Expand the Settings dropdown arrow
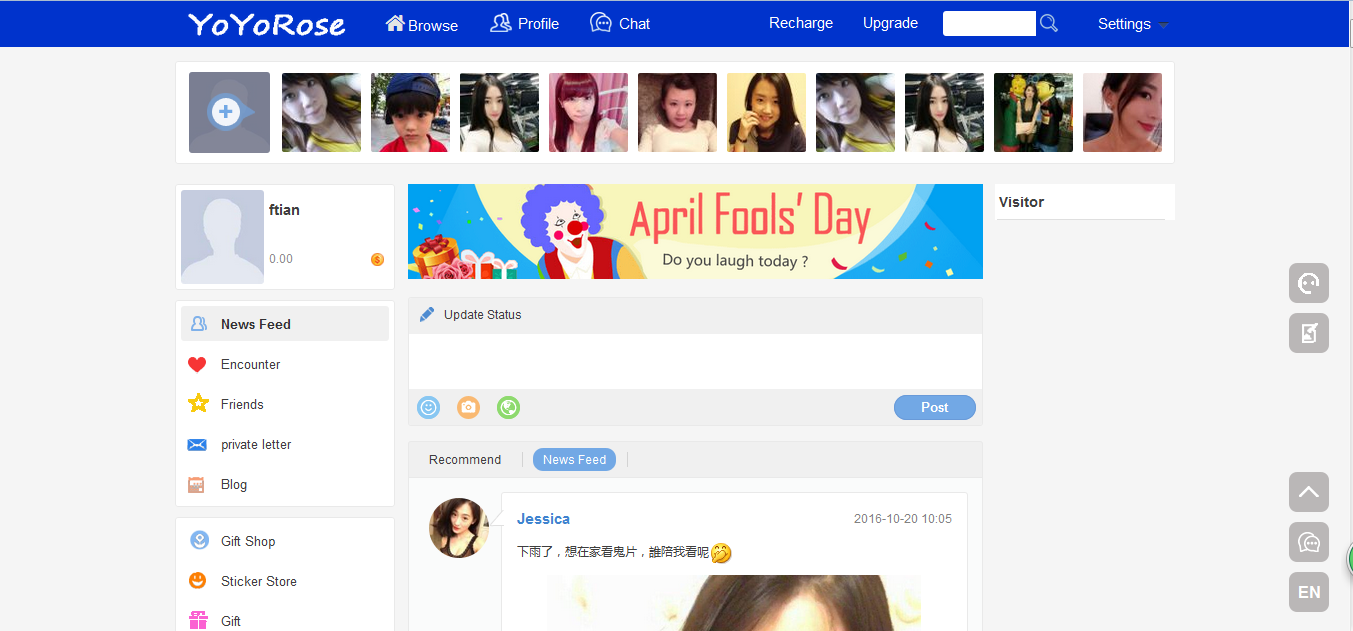1353x631 pixels. (x=1163, y=25)
